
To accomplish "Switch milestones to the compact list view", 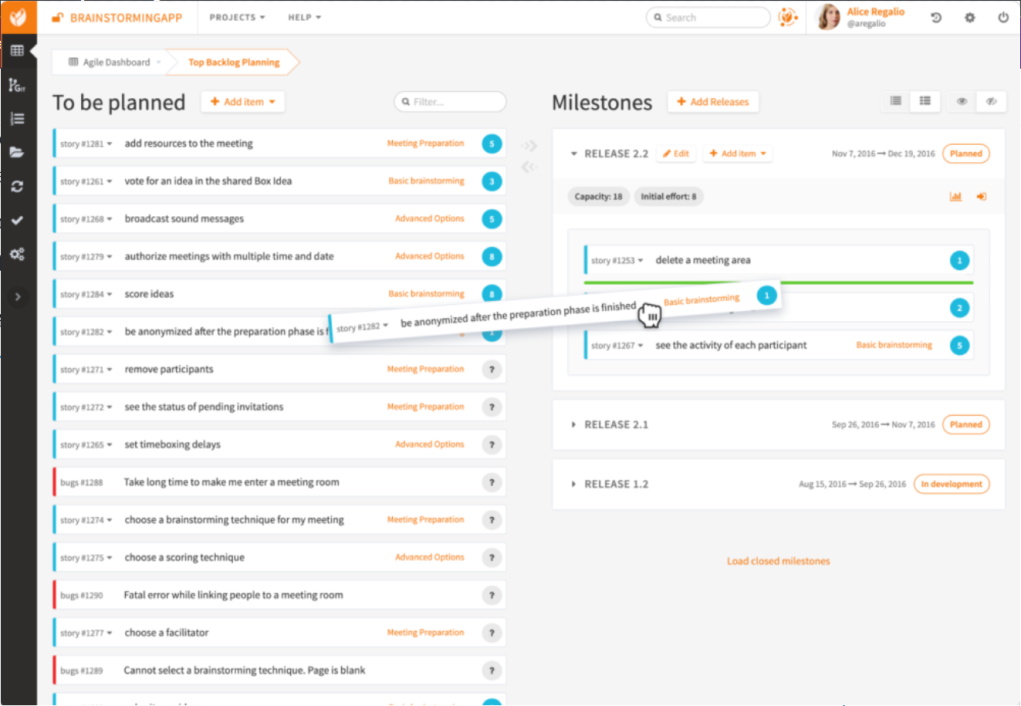I will pos(896,101).
